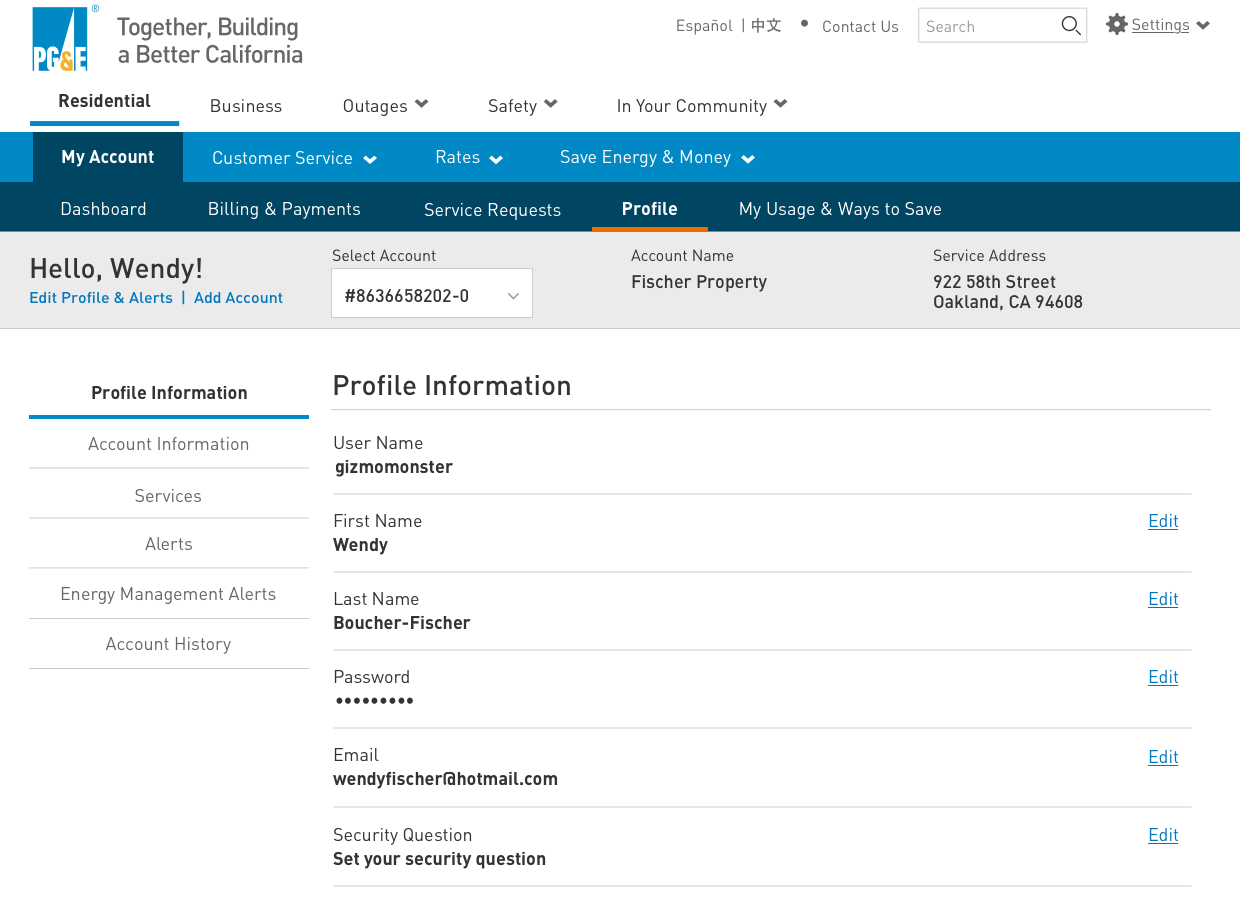Click the Add Account link
This screenshot has width=1240, height=922.
pos(238,298)
